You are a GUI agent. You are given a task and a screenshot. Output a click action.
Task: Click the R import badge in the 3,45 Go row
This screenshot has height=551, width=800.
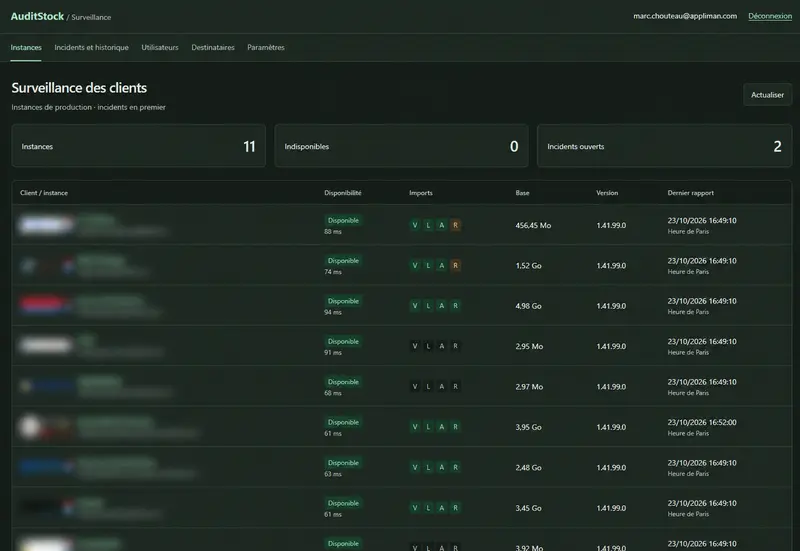point(456,508)
